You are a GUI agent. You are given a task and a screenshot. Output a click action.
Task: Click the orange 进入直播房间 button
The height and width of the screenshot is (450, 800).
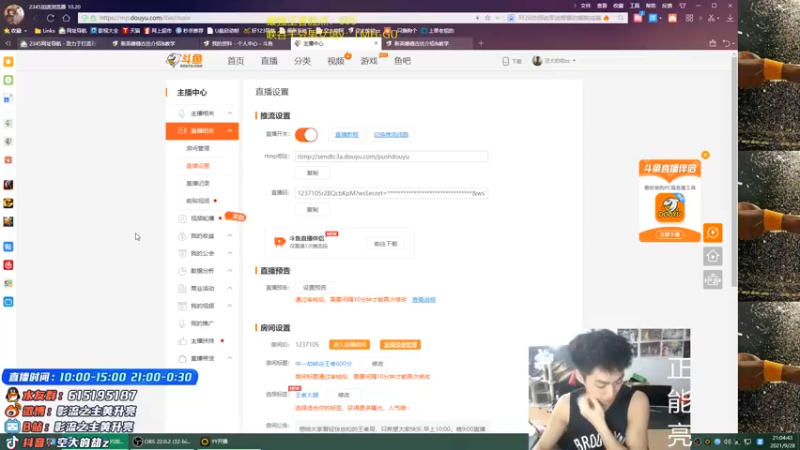point(349,345)
